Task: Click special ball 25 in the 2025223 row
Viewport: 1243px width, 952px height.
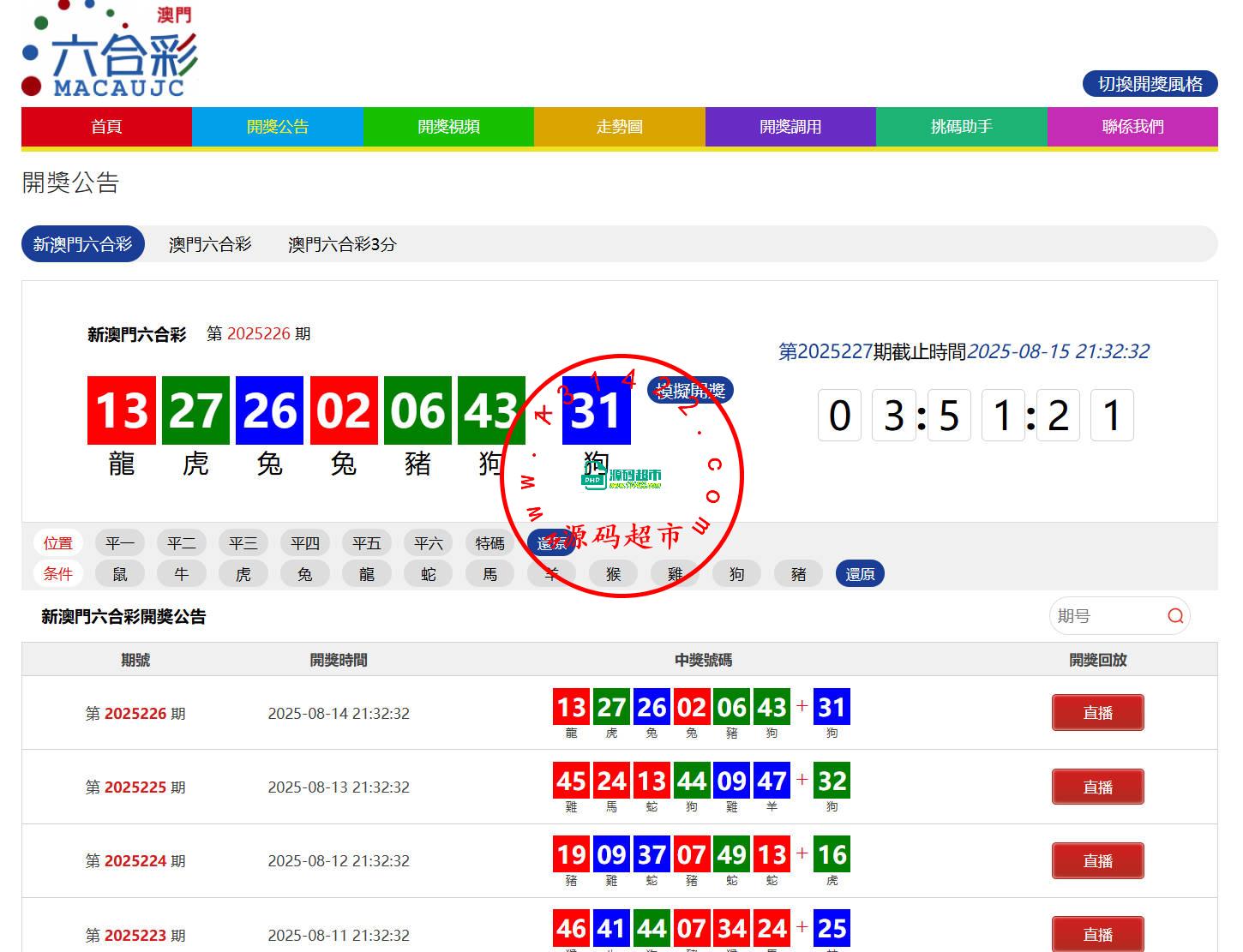Action: coord(832,928)
